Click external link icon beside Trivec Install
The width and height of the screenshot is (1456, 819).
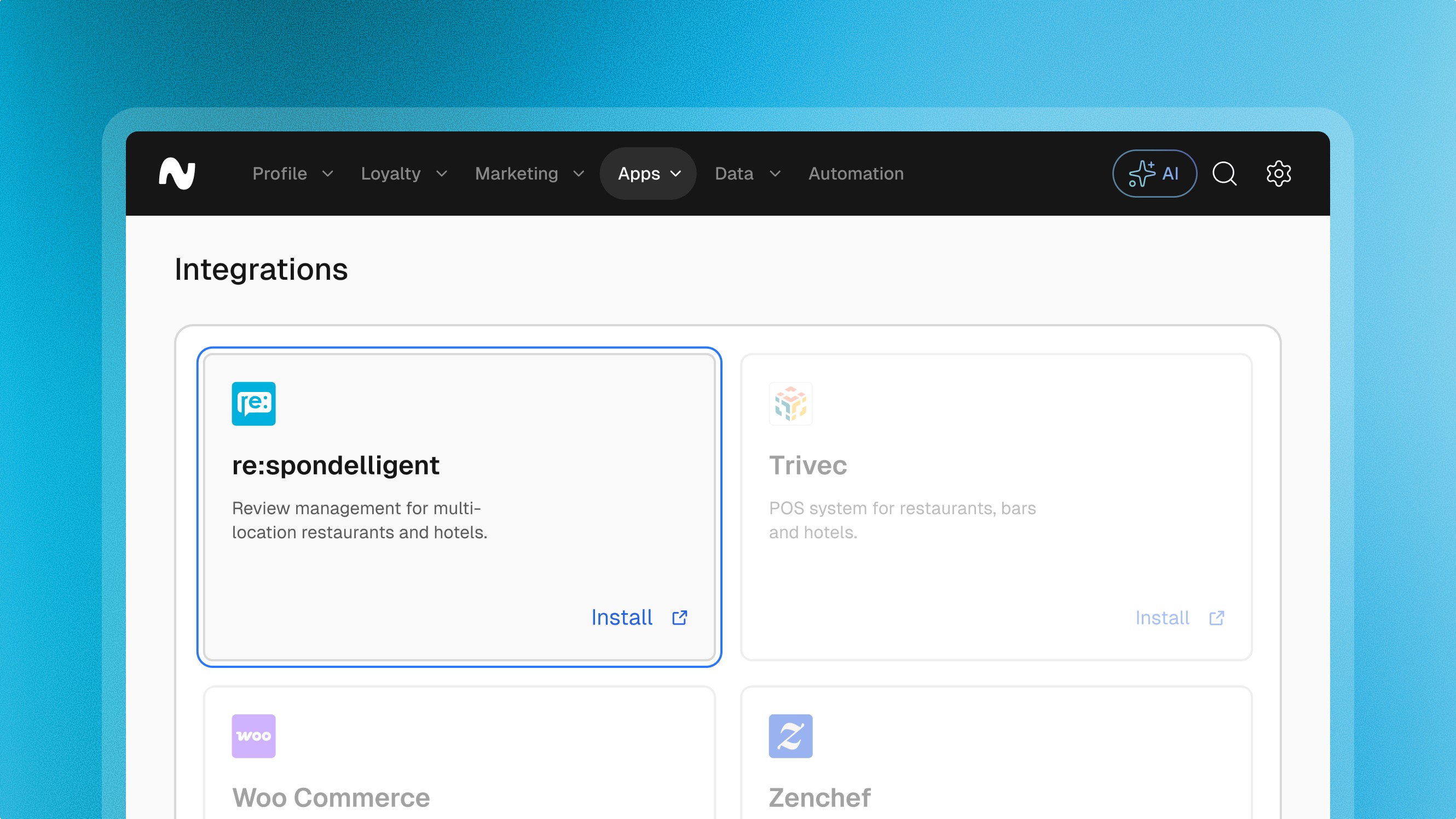point(1216,618)
